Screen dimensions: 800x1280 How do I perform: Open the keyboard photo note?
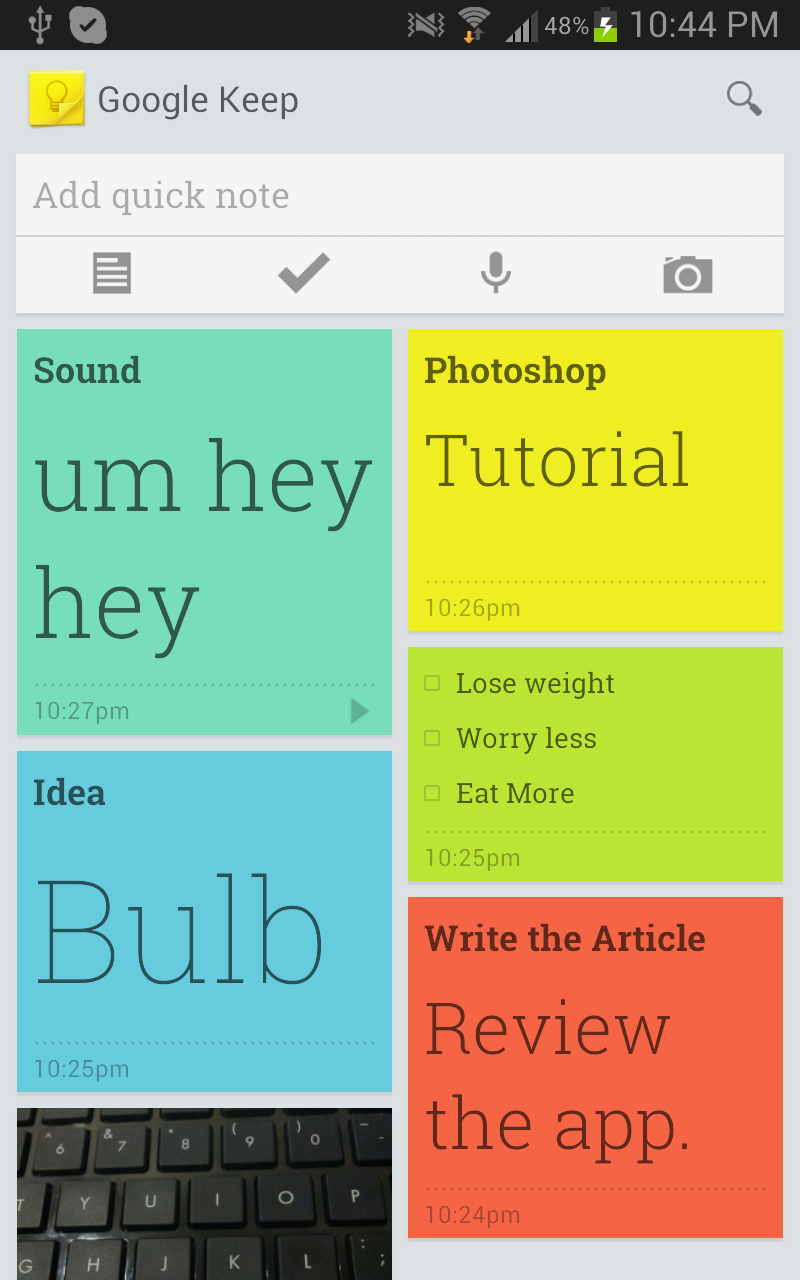click(x=204, y=1192)
